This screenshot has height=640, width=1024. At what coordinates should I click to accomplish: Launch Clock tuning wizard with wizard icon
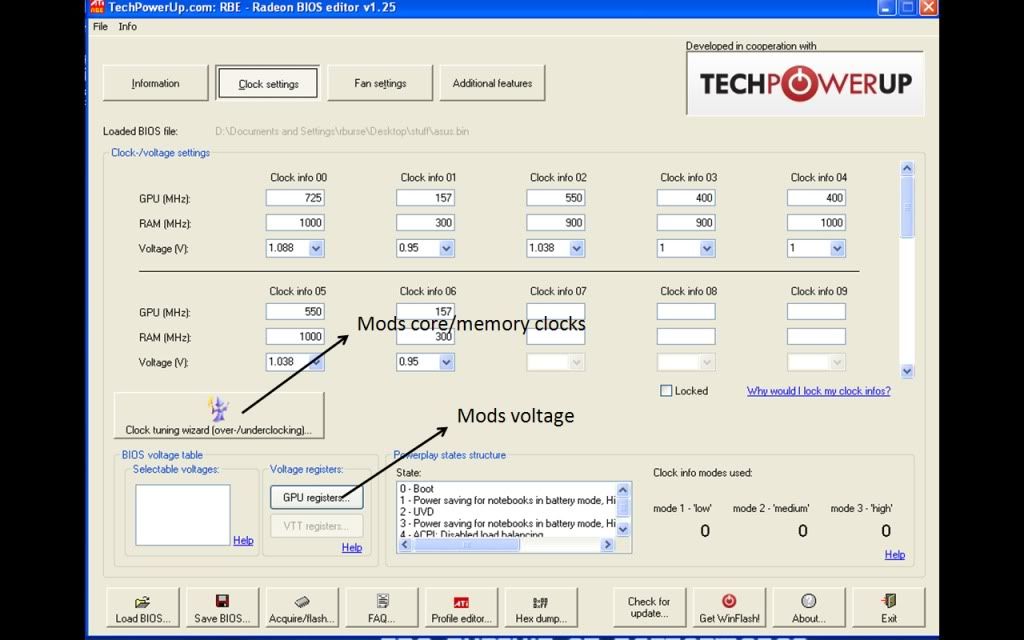(219, 415)
